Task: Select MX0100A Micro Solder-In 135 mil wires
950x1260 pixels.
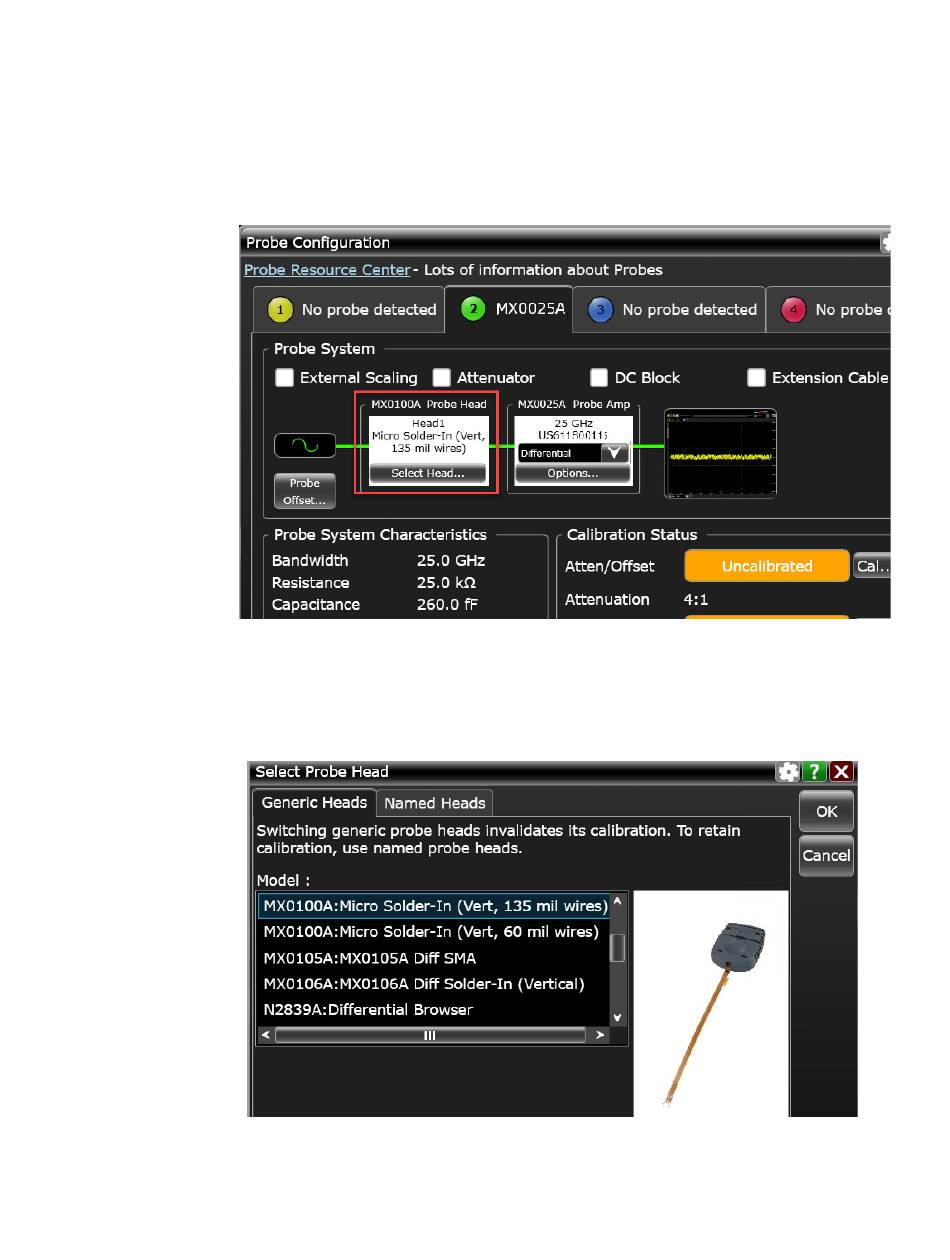Action: [434, 906]
